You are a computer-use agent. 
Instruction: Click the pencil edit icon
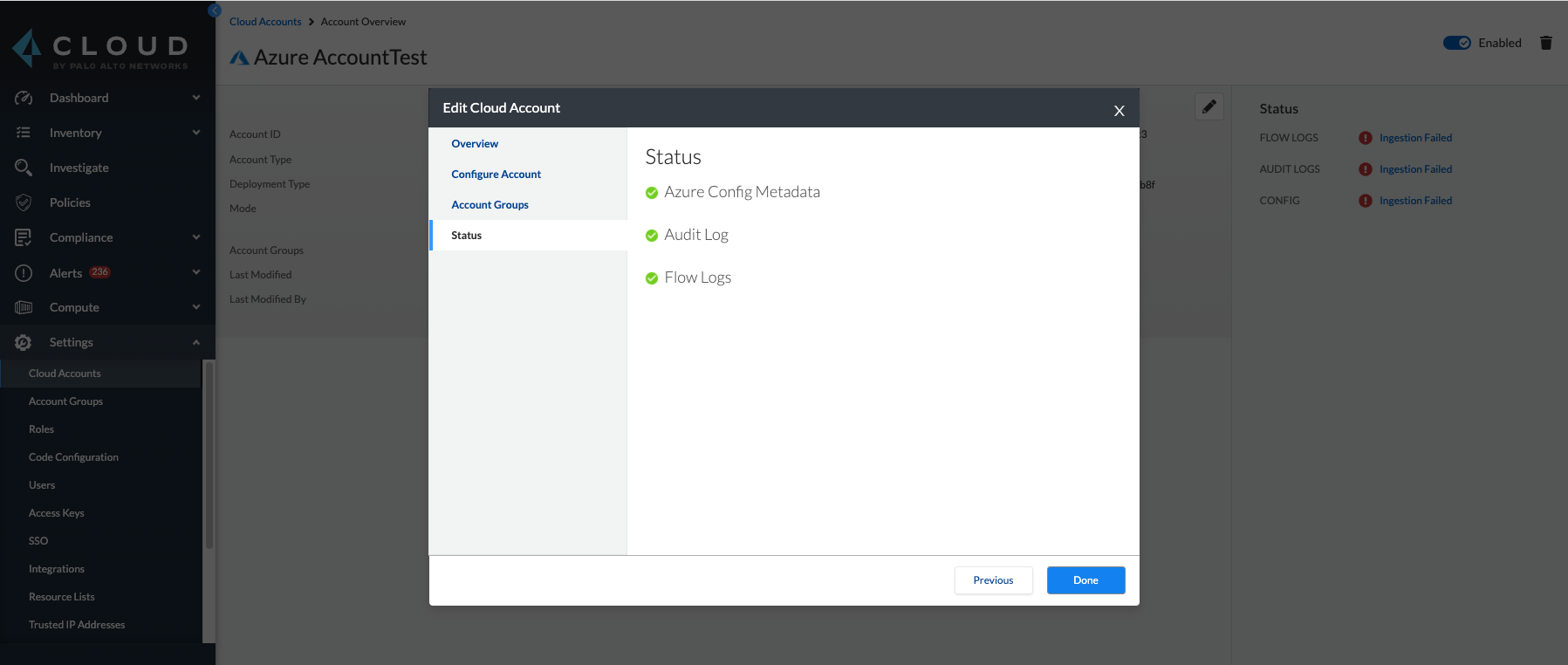tap(1209, 106)
